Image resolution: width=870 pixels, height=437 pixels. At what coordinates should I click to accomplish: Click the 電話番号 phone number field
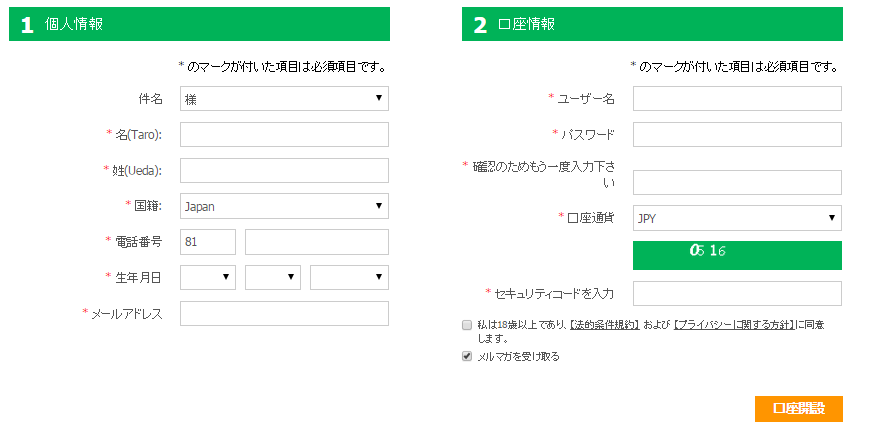[317, 242]
